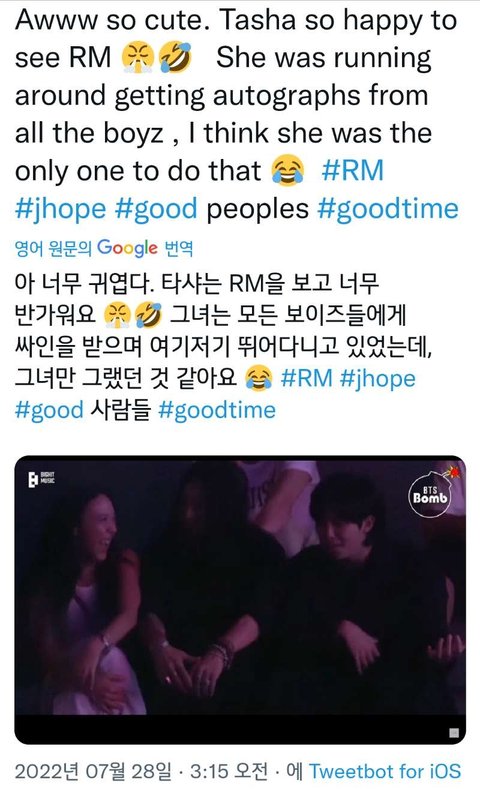Viewport: 480px width, 789px height.
Task: Click the colorful Google logo
Action: click(x=127, y=248)
